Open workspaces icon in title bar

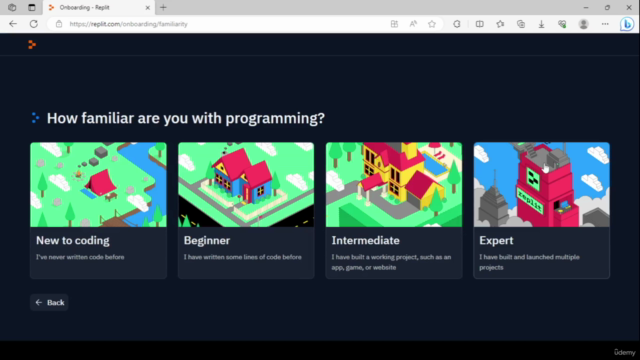[x=12, y=7]
